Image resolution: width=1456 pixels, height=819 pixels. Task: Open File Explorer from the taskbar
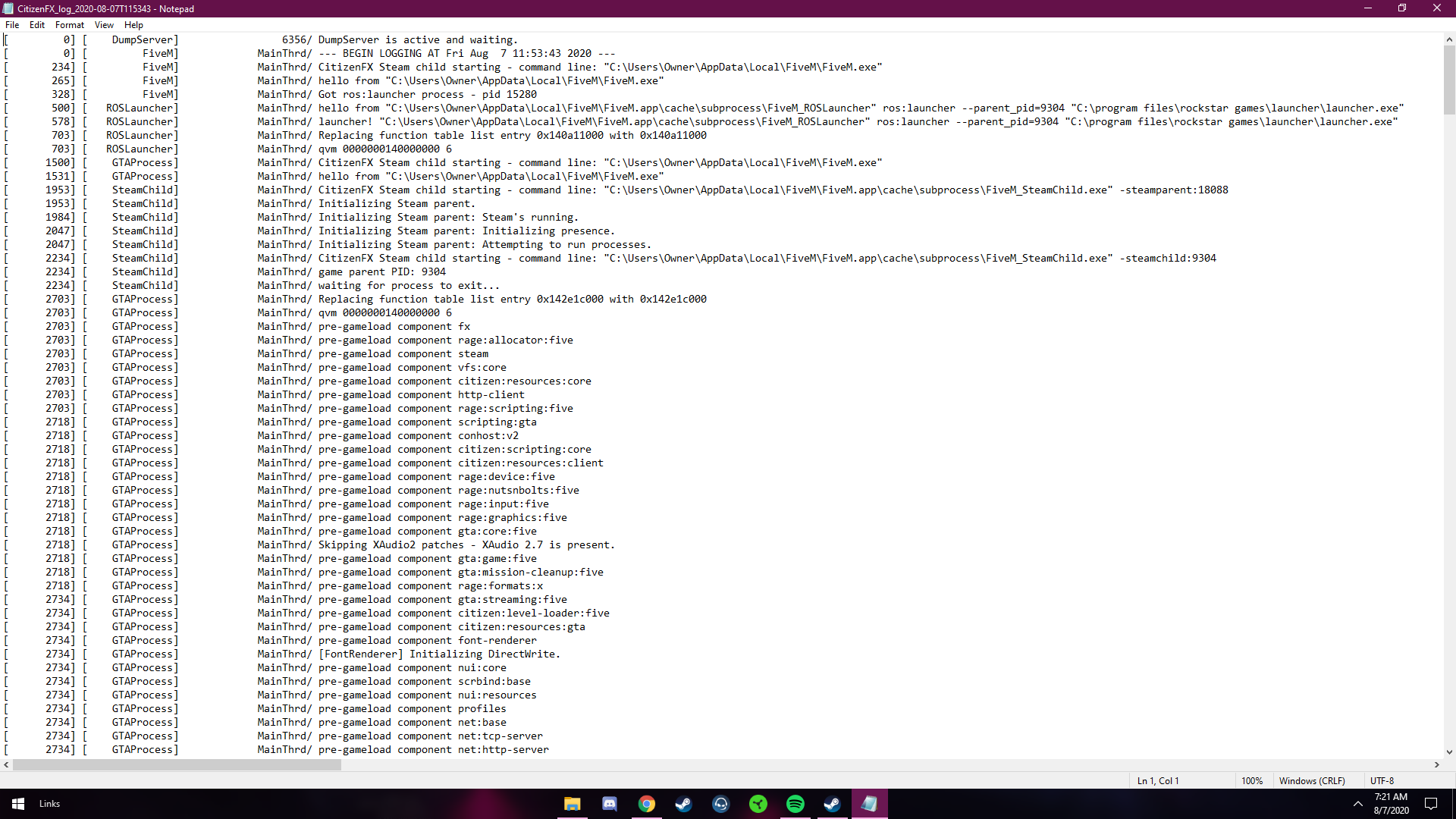point(573,804)
